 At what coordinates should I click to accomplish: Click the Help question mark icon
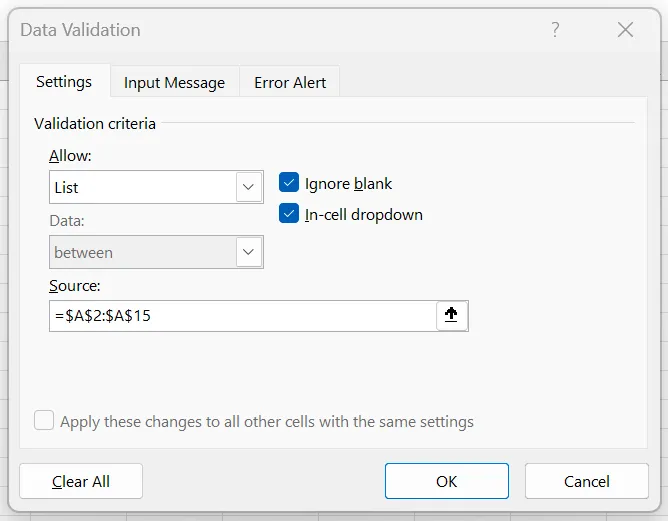(x=555, y=30)
